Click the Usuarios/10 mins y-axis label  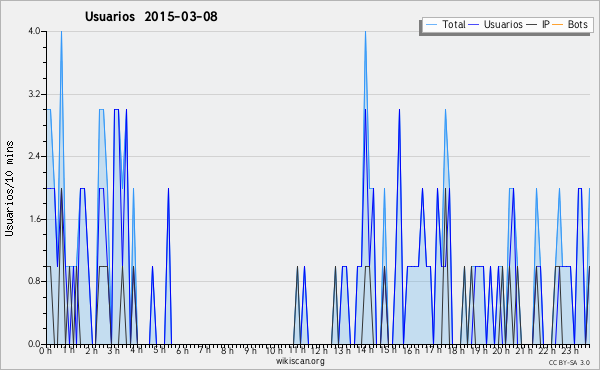click(10, 189)
